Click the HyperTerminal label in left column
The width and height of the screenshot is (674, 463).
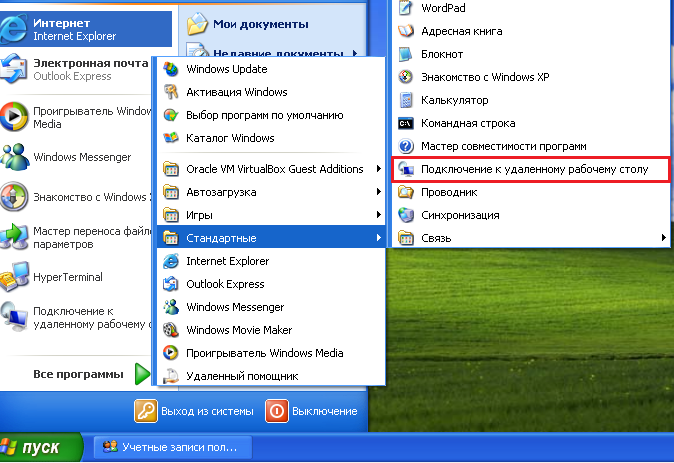[x=68, y=277]
